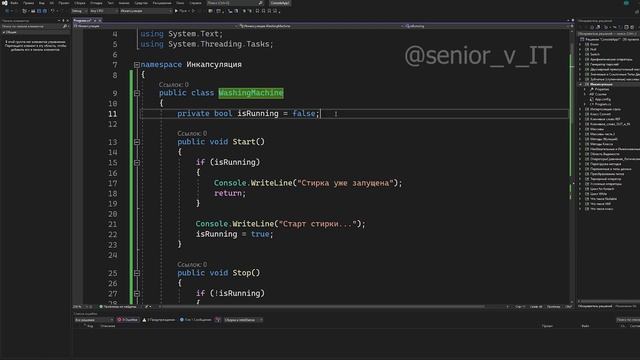
Task: Click references link above WashingMachine class
Action: [173, 84]
